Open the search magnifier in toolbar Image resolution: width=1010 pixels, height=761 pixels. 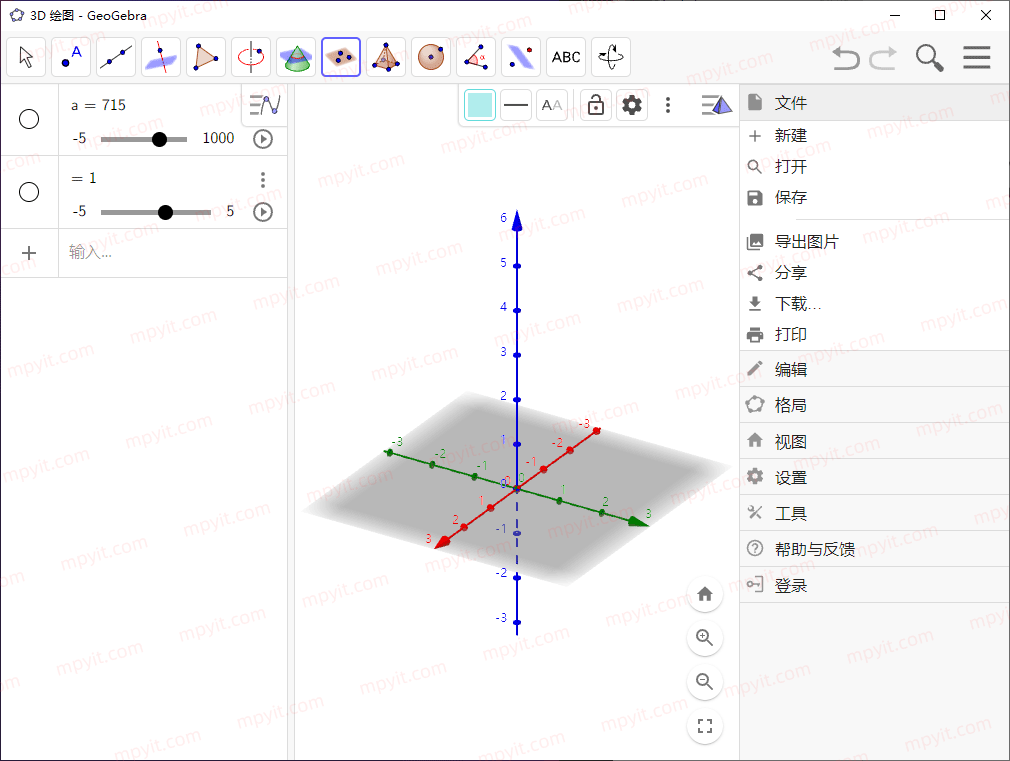click(x=929, y=58)
